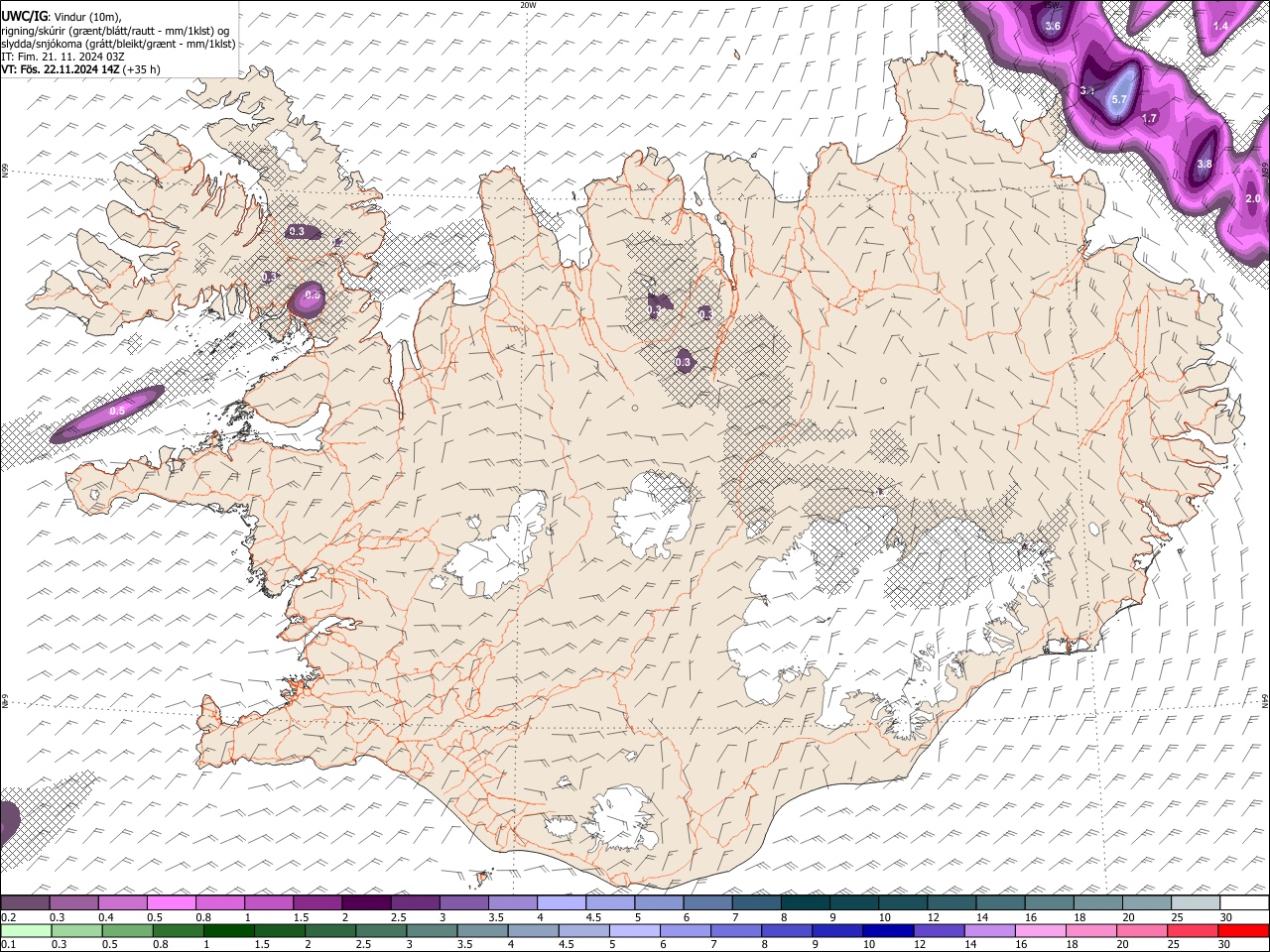Viewport: 1270px width, 952px height.
Task: Click the navy blue swatch in lower legend
Action: (x=889, y=931)
